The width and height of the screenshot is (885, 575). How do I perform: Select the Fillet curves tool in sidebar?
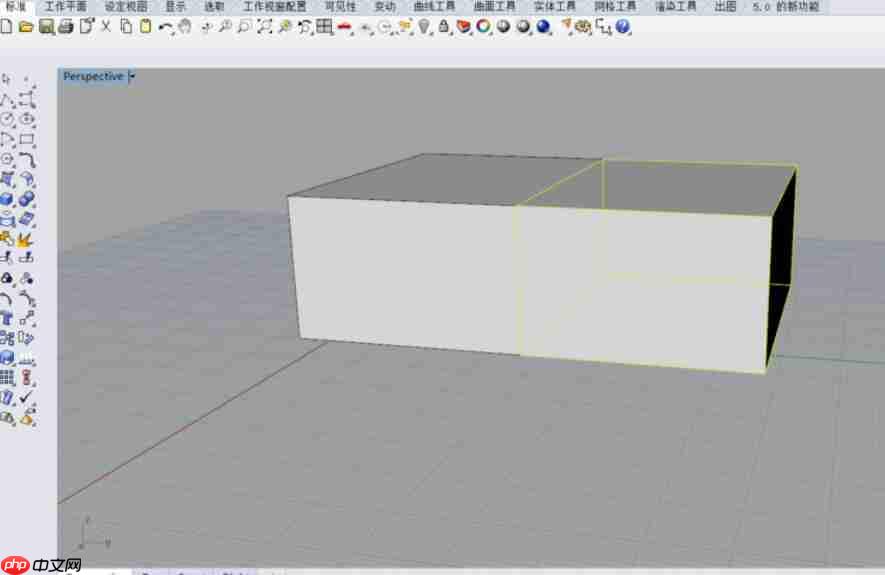coord(27,160)
